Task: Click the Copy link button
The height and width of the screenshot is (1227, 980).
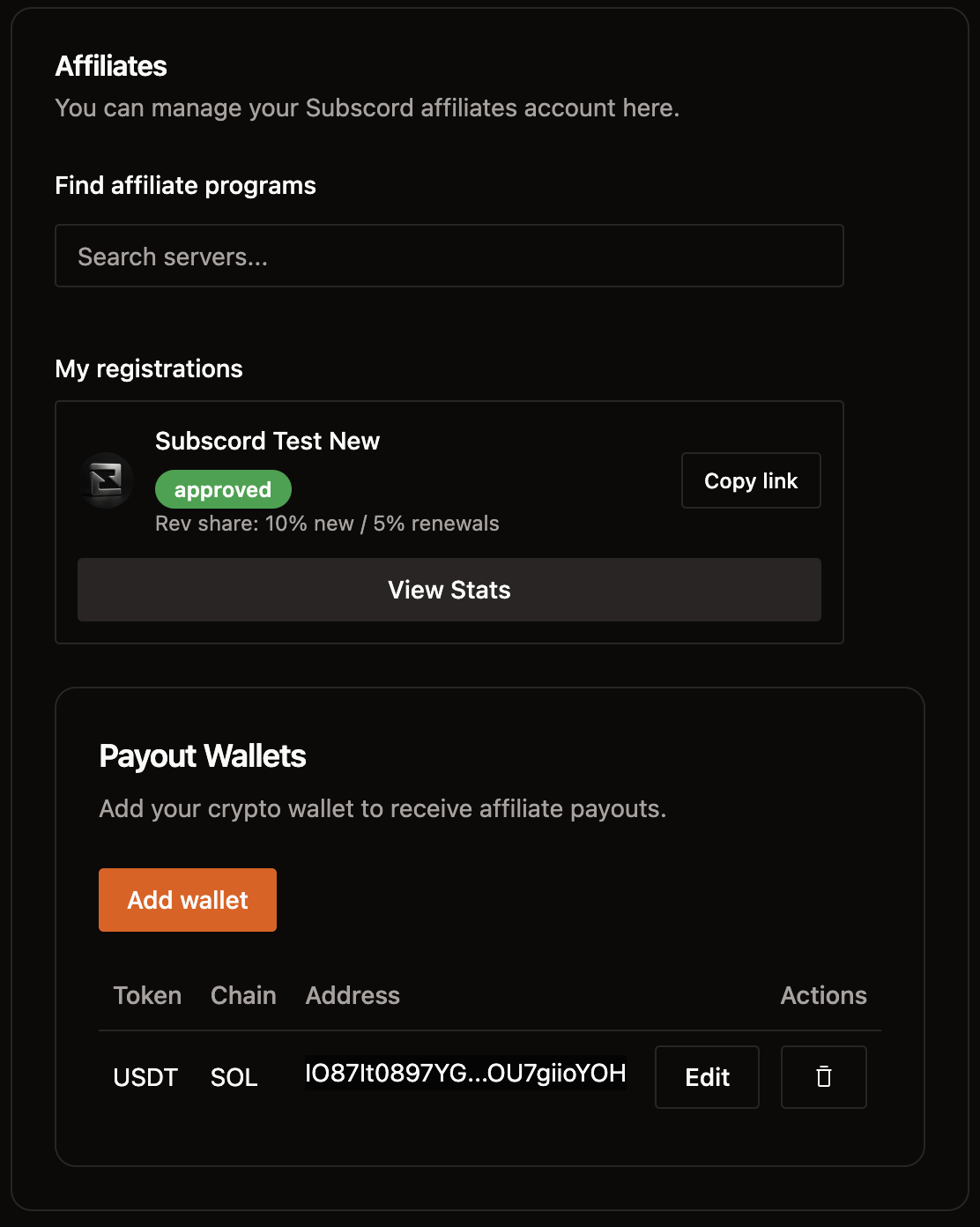Action: pyautogui.click(x=750, y=480)
